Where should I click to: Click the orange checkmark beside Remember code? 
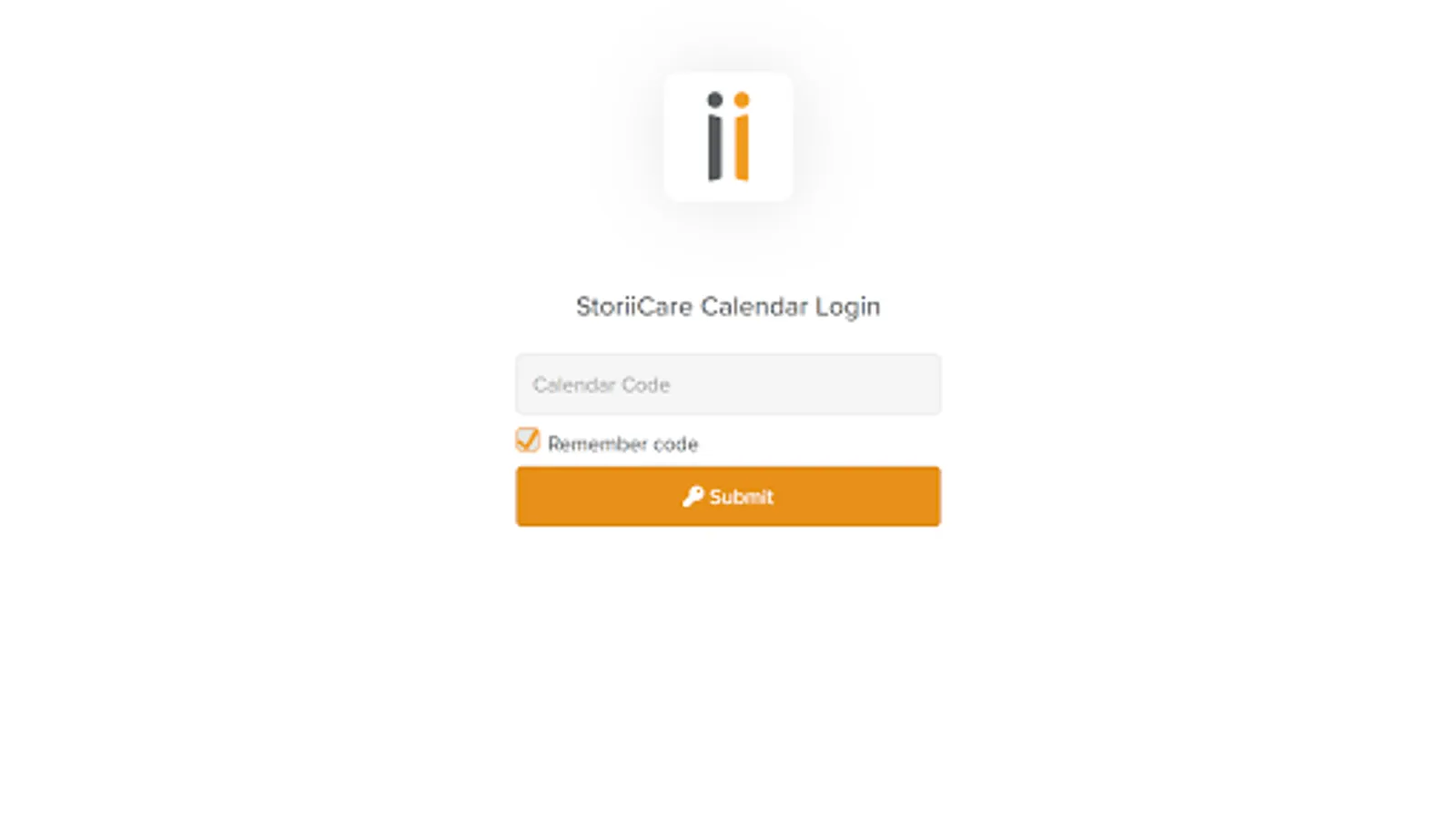click(x=528, y=440)
